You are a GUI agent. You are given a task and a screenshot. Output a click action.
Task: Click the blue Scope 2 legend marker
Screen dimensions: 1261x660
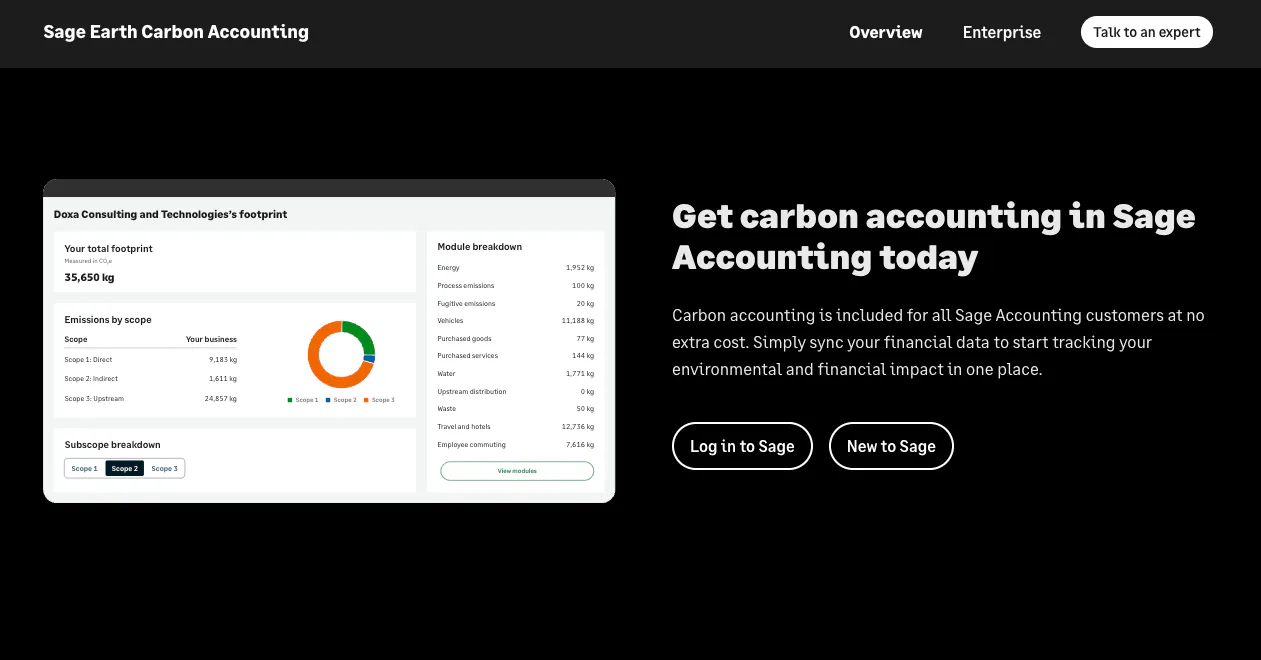tap(328, 400)
